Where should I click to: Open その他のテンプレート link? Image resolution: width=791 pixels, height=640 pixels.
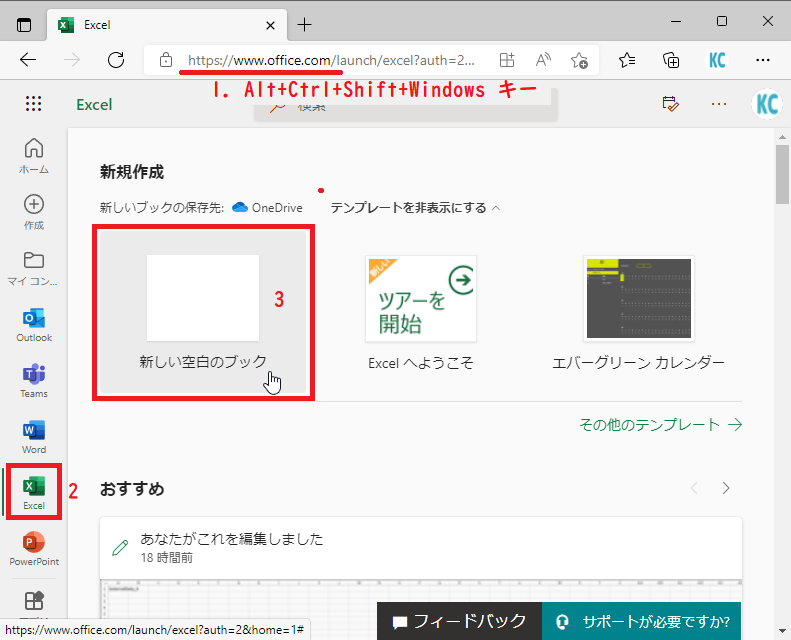(x=660, y=425)
